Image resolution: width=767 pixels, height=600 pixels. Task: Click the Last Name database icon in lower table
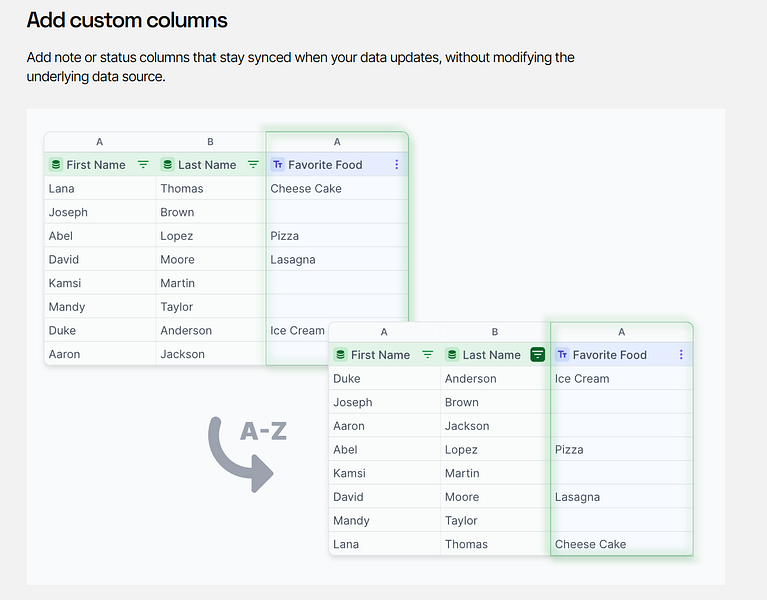click(452, 355)
